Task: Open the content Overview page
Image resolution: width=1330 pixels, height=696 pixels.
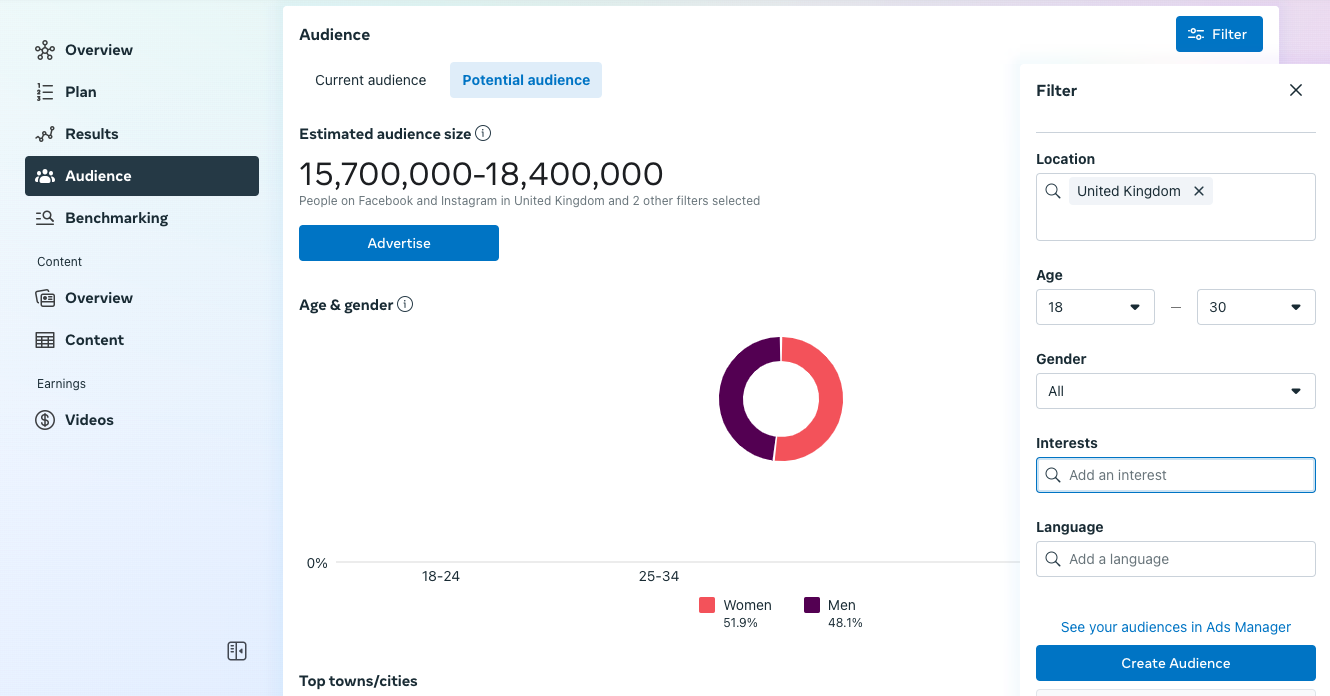Action: [x=98, y=297]
